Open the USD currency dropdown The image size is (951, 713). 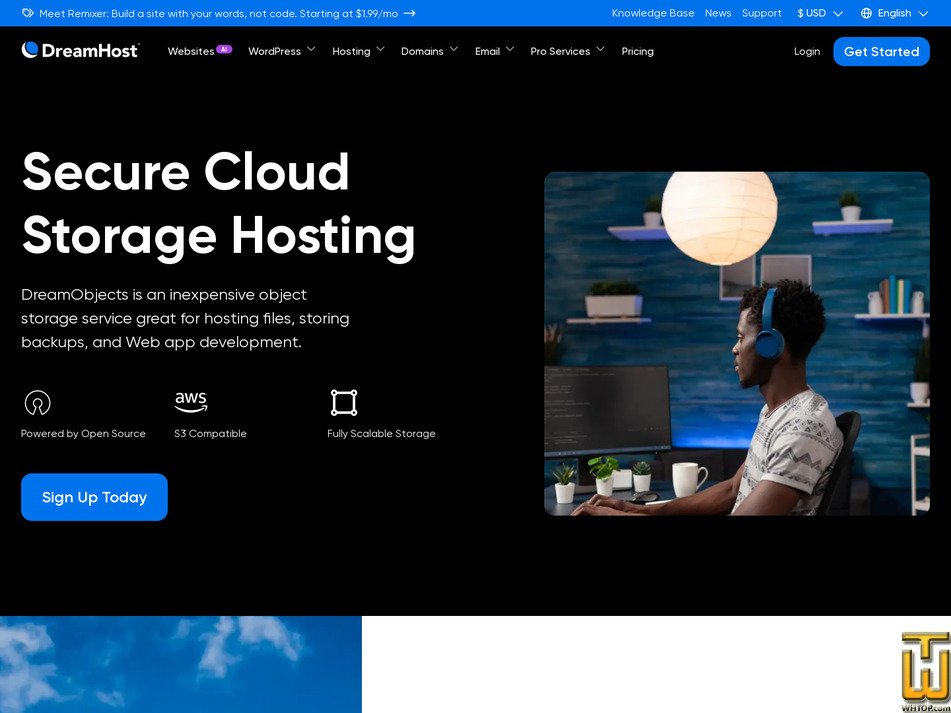820,13
